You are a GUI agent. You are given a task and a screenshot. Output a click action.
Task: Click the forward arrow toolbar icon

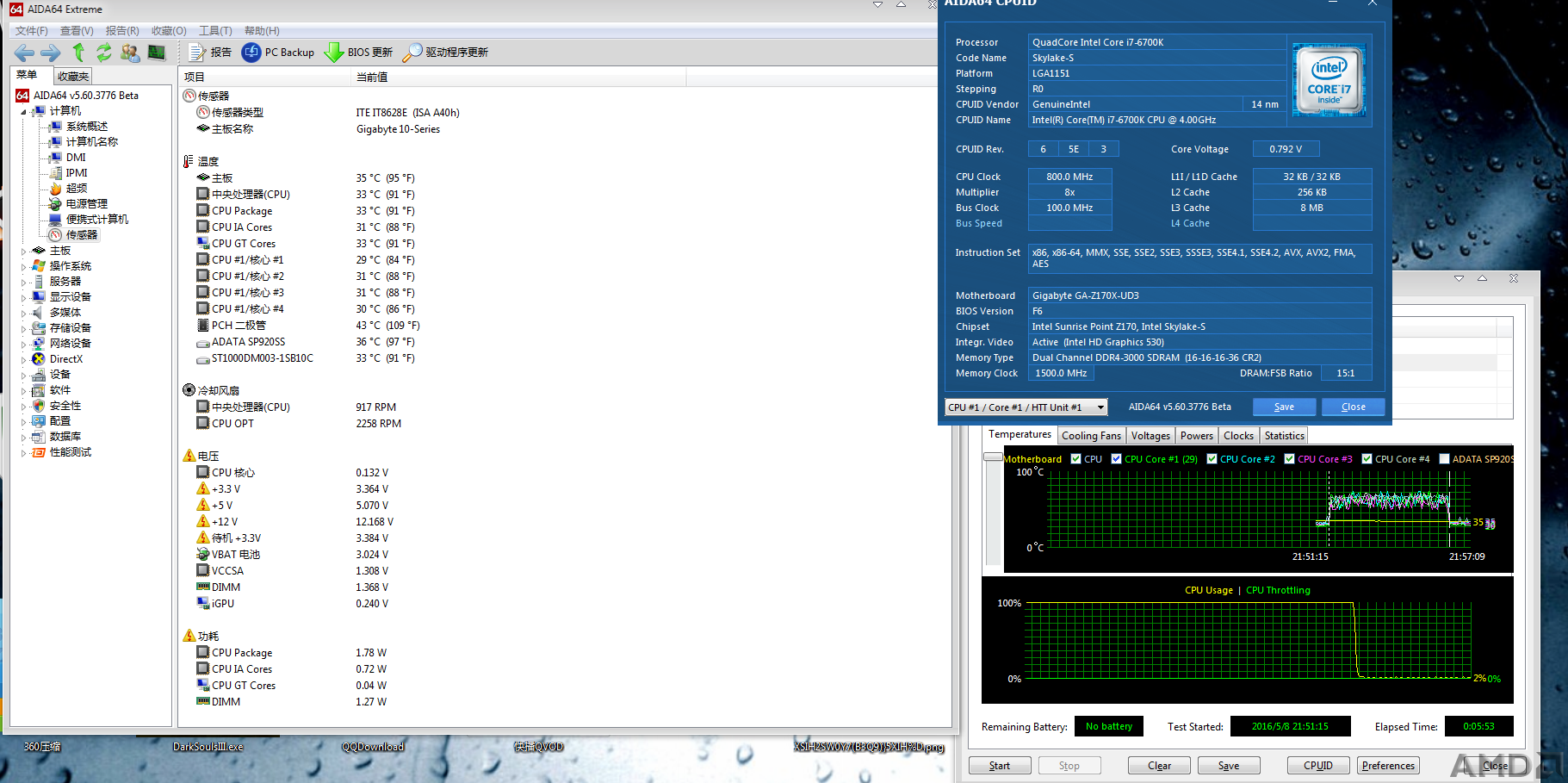(51, 53)
